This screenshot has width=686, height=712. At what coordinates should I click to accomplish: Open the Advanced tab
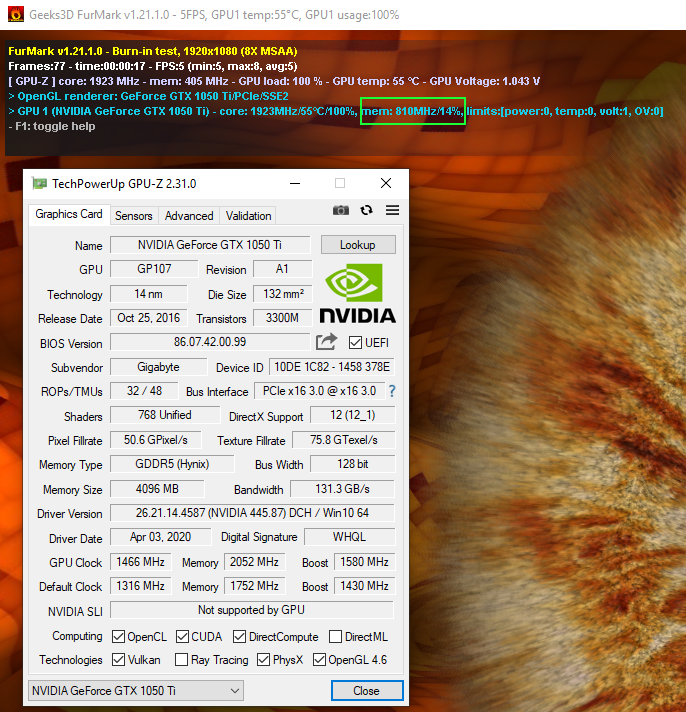coord(189,216)
